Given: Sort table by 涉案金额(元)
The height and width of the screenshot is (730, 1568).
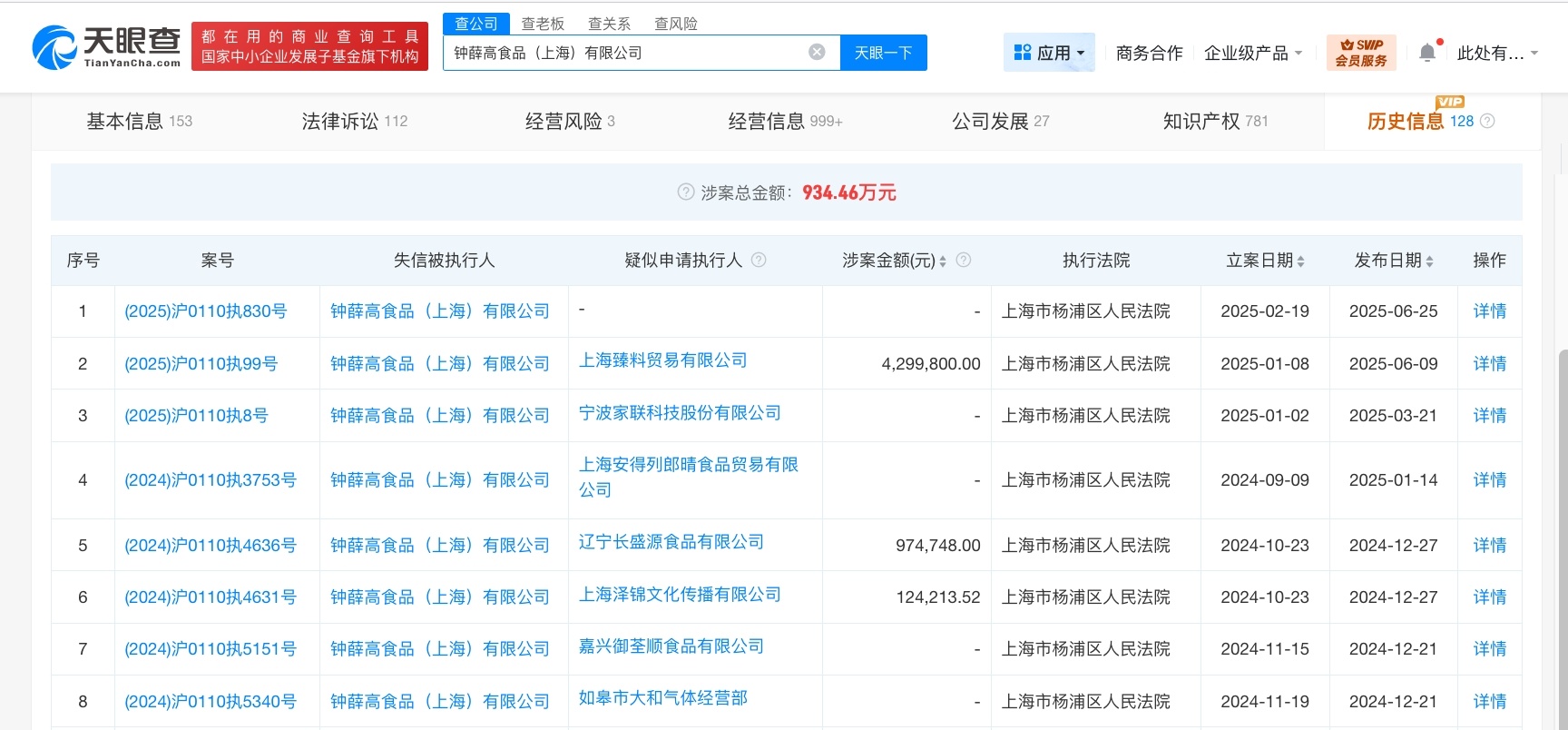Looking at the screenshot, I should point(943,261).
